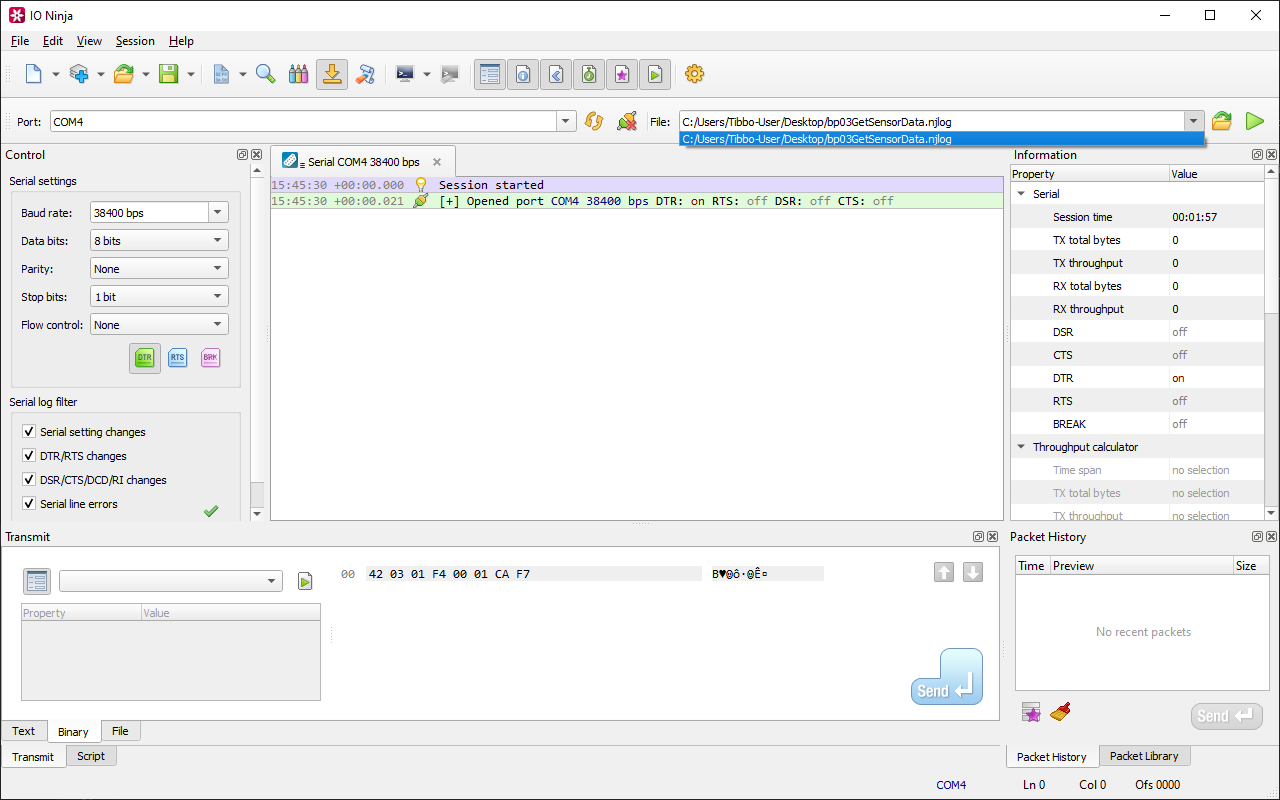Image resolution: width=1280 pixels, height=800 pixels.
Task: Toggle the Transmit properties list button
Action: pyautogui.click(x=37, y=581)
